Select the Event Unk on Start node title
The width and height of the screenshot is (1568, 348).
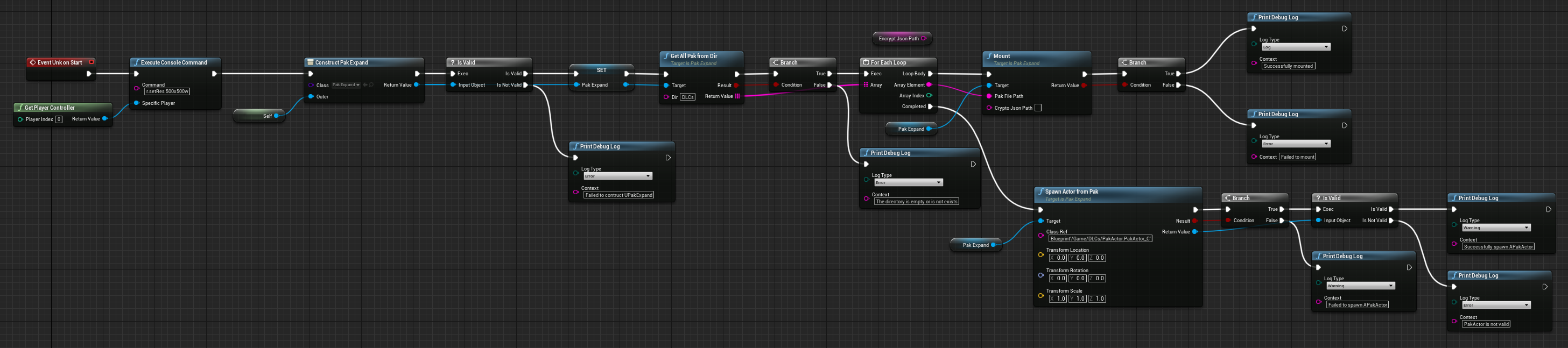(x=60, y=62)
